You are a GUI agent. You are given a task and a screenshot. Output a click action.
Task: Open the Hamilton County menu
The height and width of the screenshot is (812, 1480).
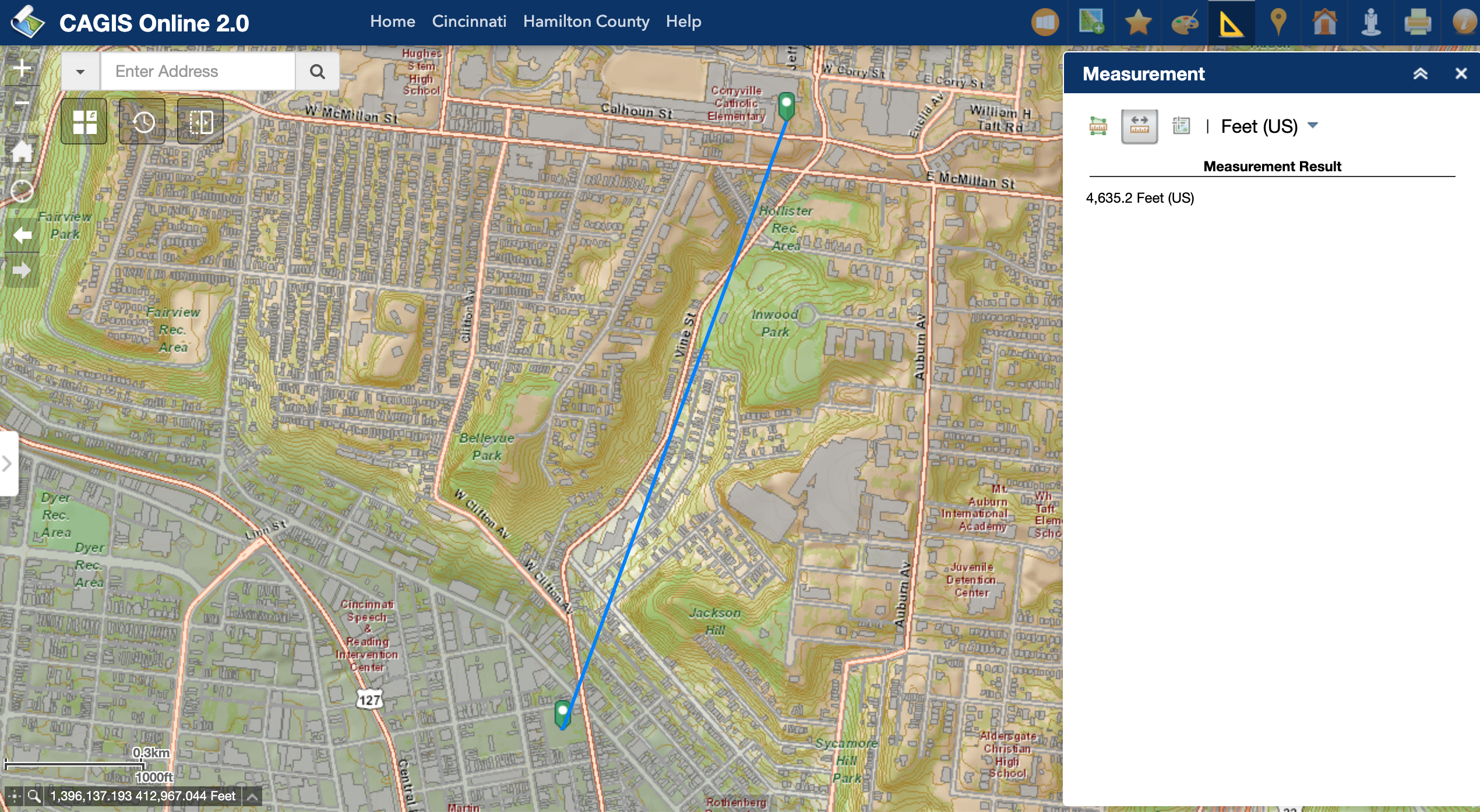(x=586, y=22)
